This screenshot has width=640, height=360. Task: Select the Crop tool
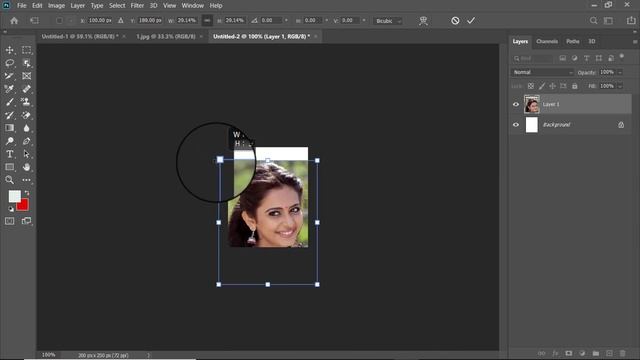tap(9, 76)
